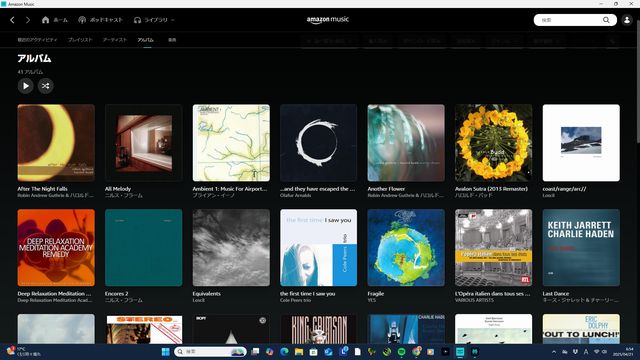This screenshot has height=360, width=640.
Task: Click the 'Another Flower' title link
Action: [386, 189]
